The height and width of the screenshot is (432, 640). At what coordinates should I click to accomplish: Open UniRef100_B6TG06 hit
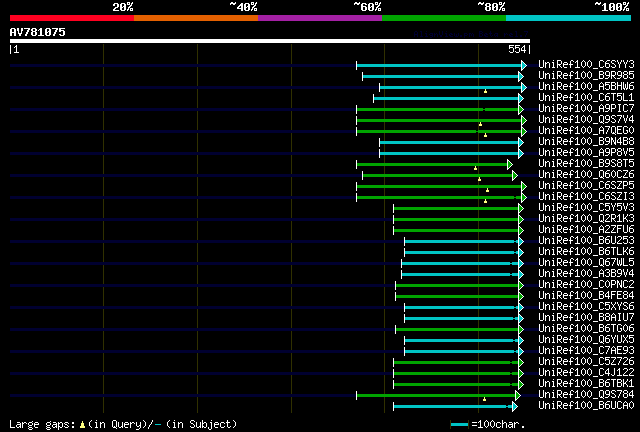click(586, 329)
